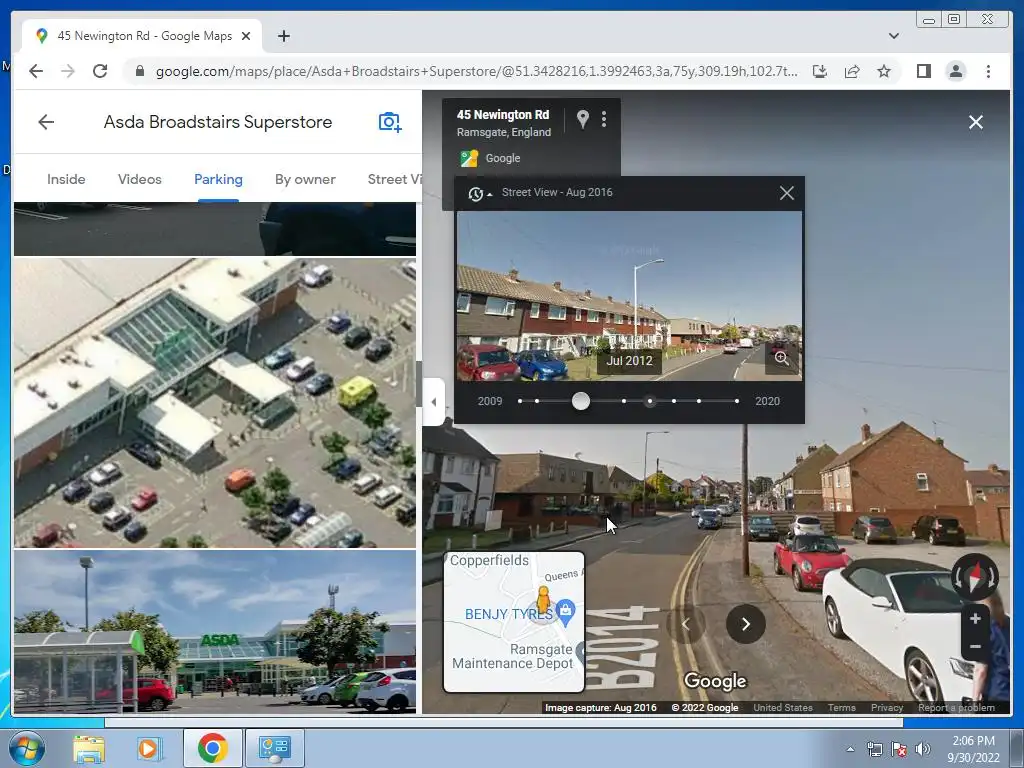Open Windows Start menu
Image resolution: width=1024 pixels, height=768 pixels.
26,748
